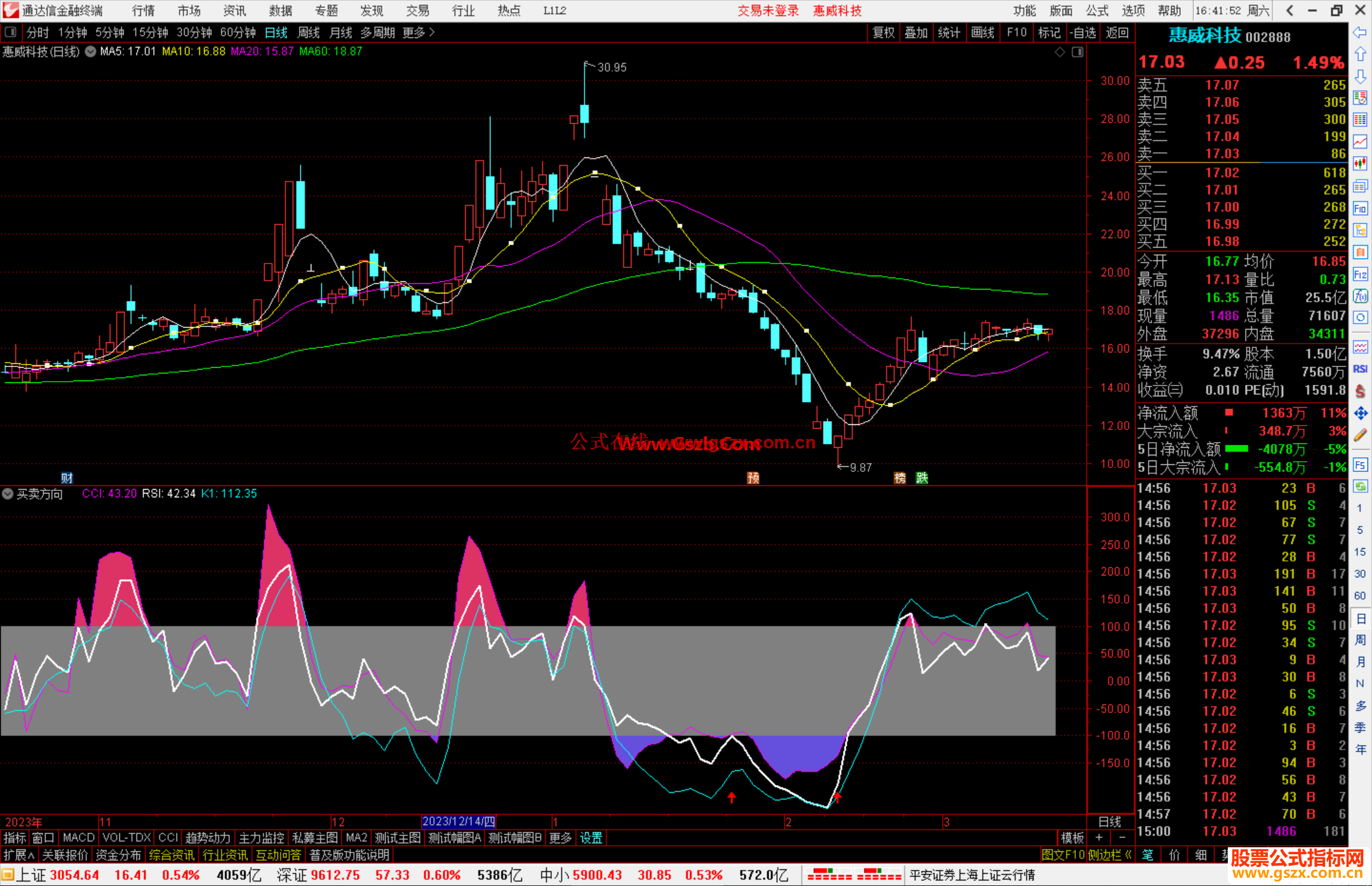Open the round dropdown next to 惠威科技(日线)
This screenshot has width=1372, height=886.
pyautogui.click(x=91, y=51)
